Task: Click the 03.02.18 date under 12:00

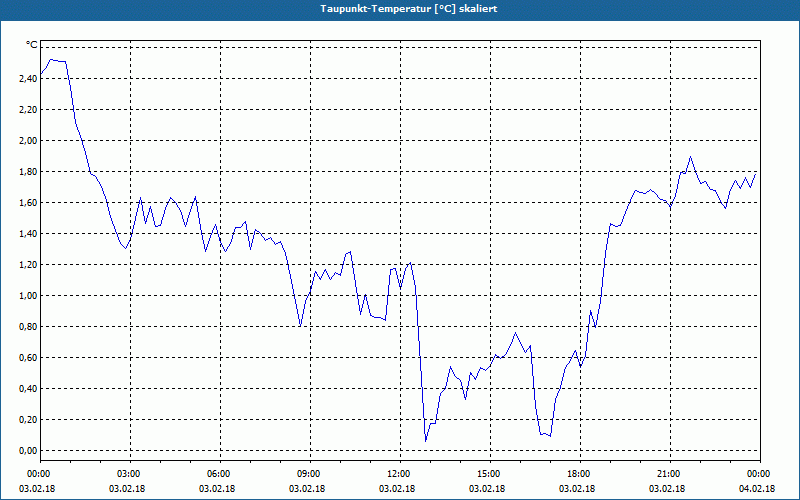Action: pyautogui.click(x=397, y=489)
